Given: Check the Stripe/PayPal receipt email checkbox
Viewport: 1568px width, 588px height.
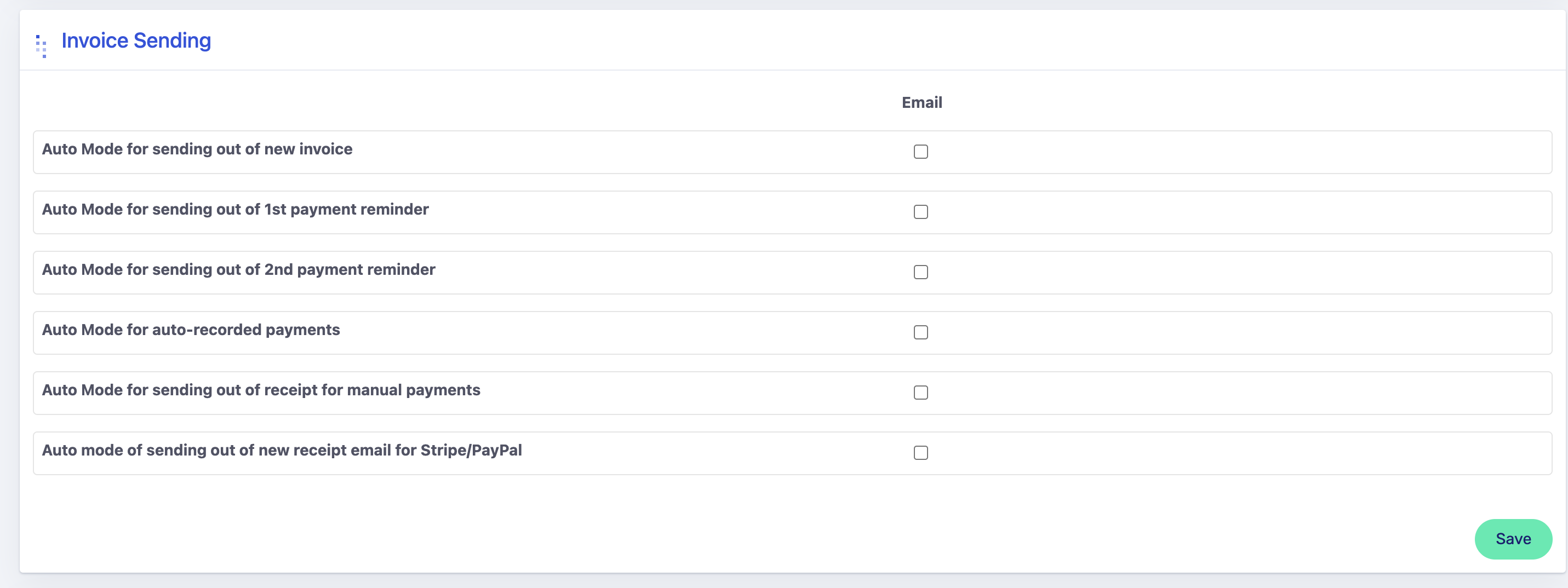Looking at the screenshot, I should (920, 453).
